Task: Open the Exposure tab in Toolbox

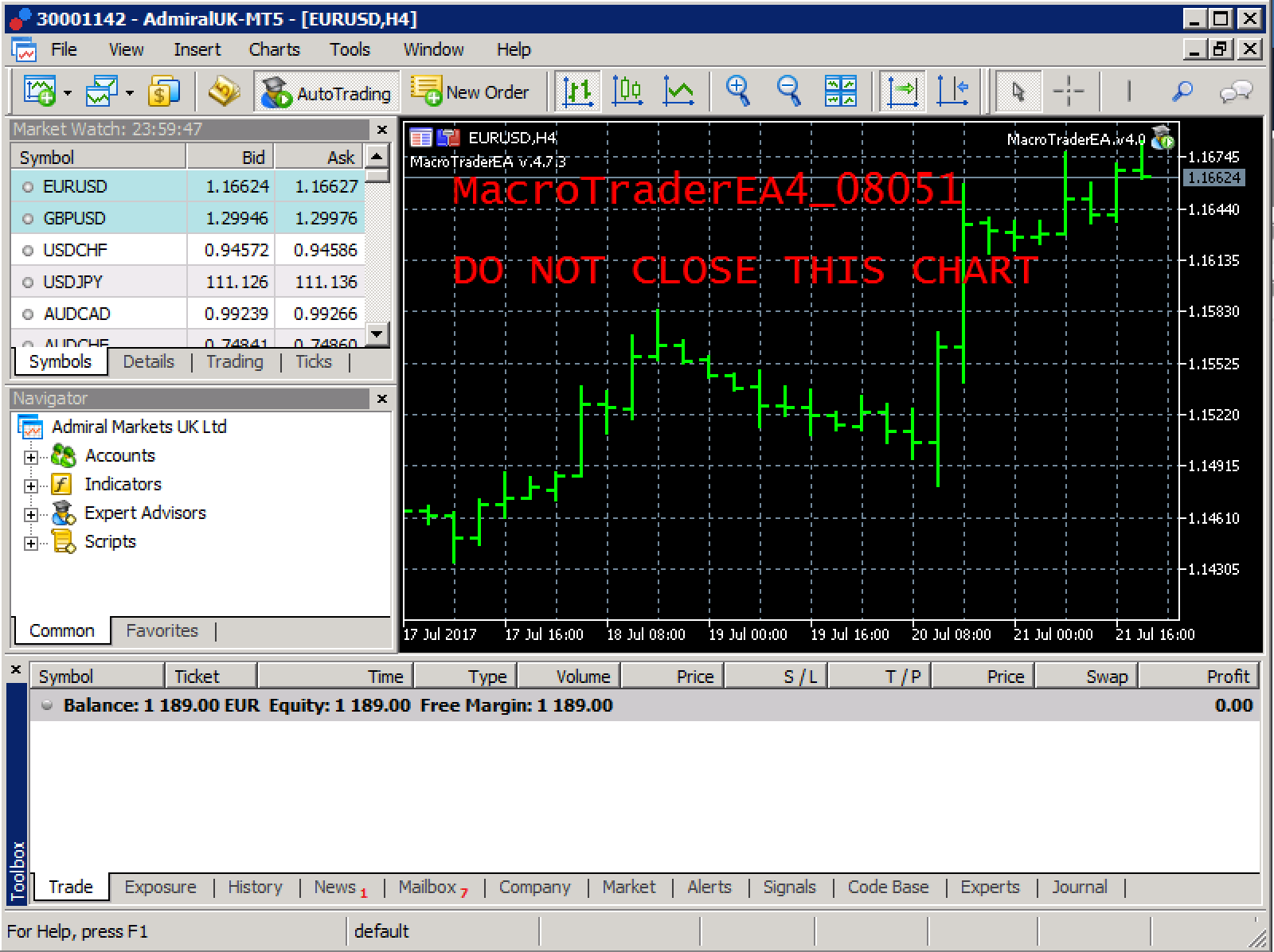Action: coord(160,887)
